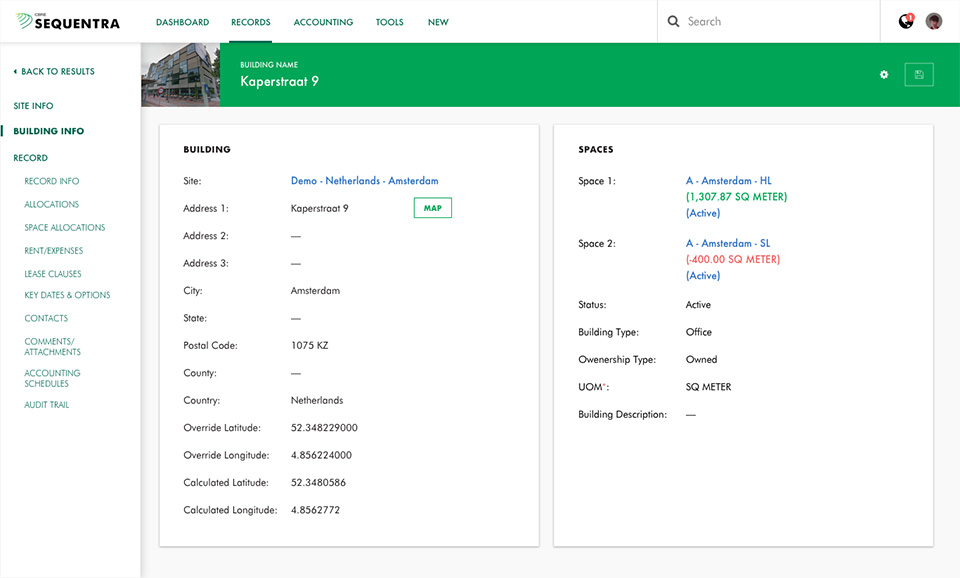Click the Override Latitude value 52.348229000
The image size is (960, 578).
point(324,428)
